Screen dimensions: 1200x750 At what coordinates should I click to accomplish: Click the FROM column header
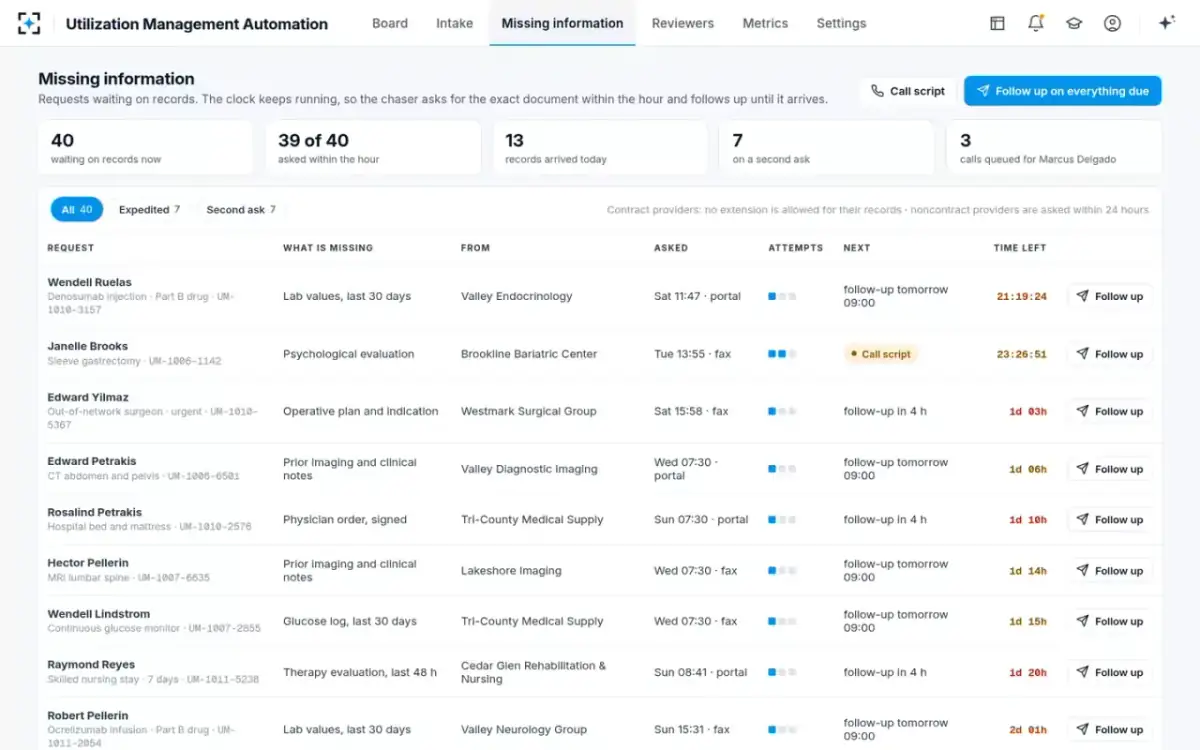coord(475,248)
